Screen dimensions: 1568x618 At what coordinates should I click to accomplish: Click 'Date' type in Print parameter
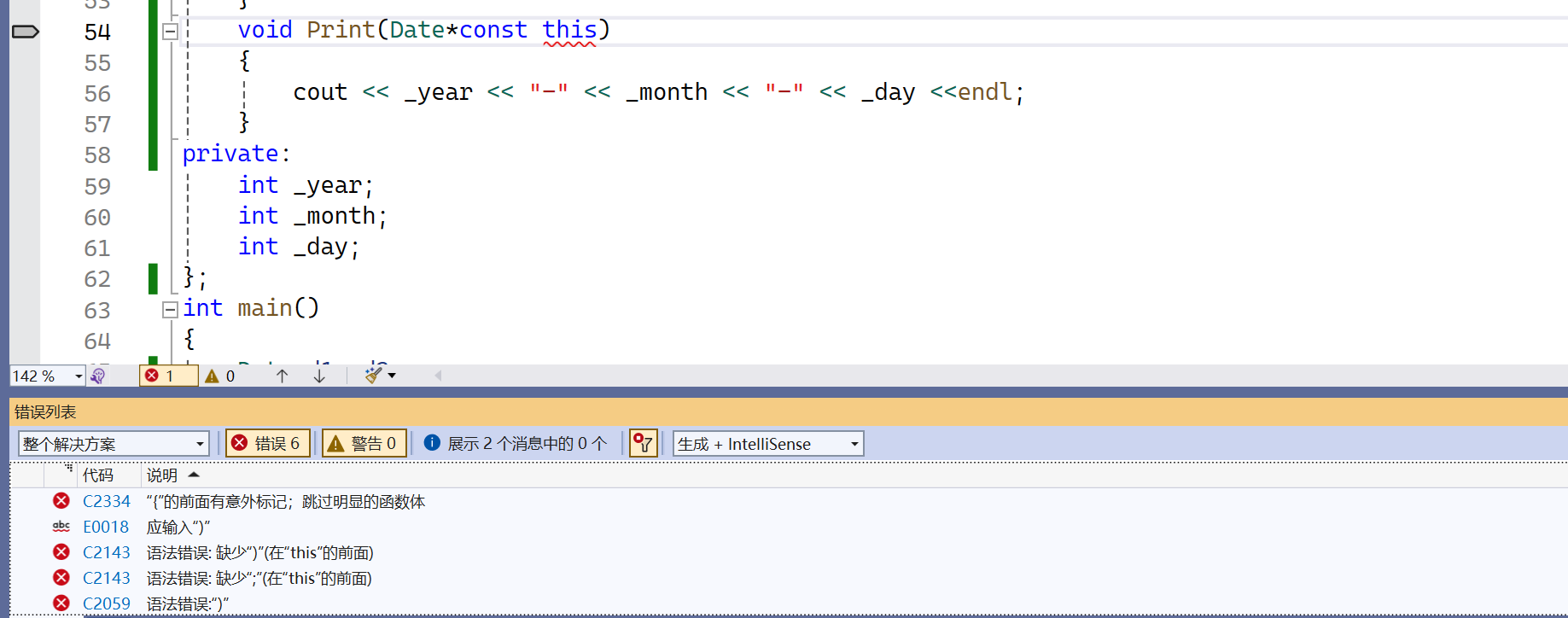coord(417,30)
